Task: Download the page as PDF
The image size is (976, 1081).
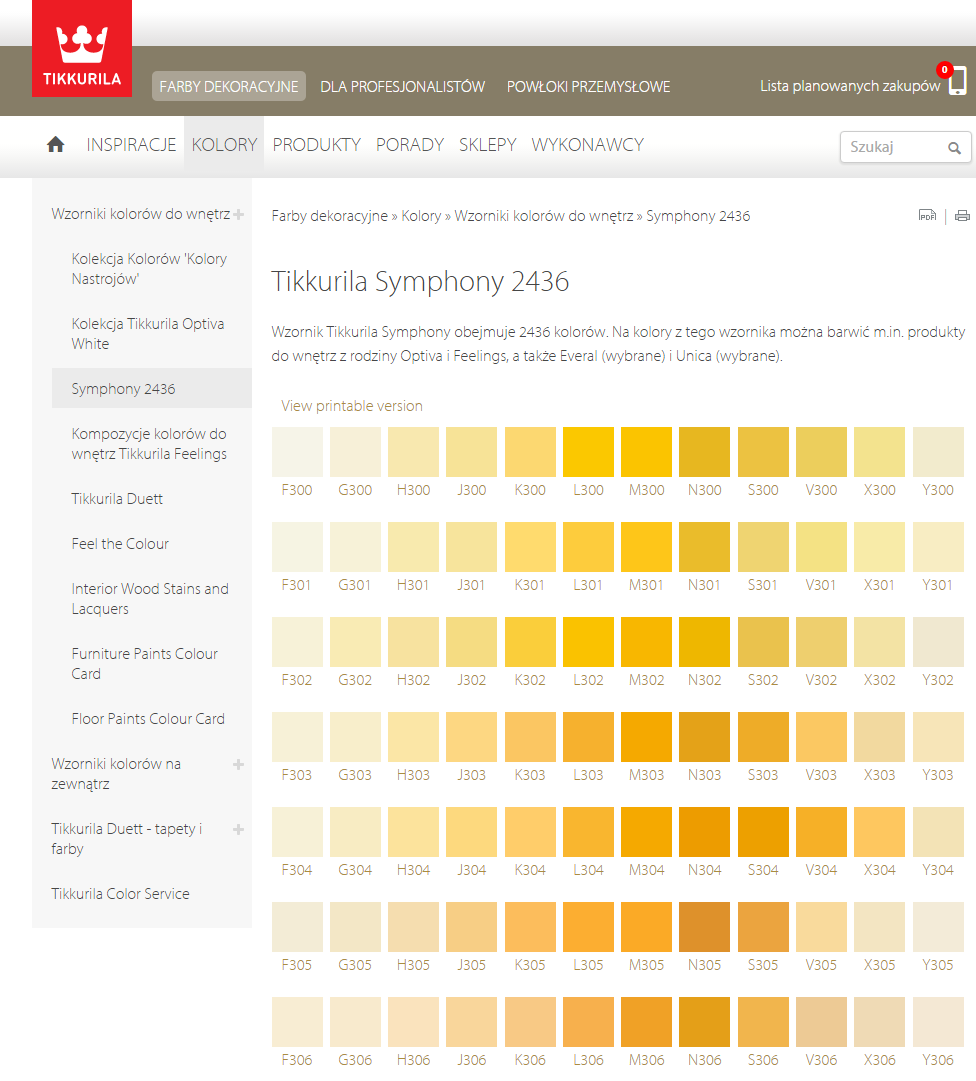Action: 927,216
